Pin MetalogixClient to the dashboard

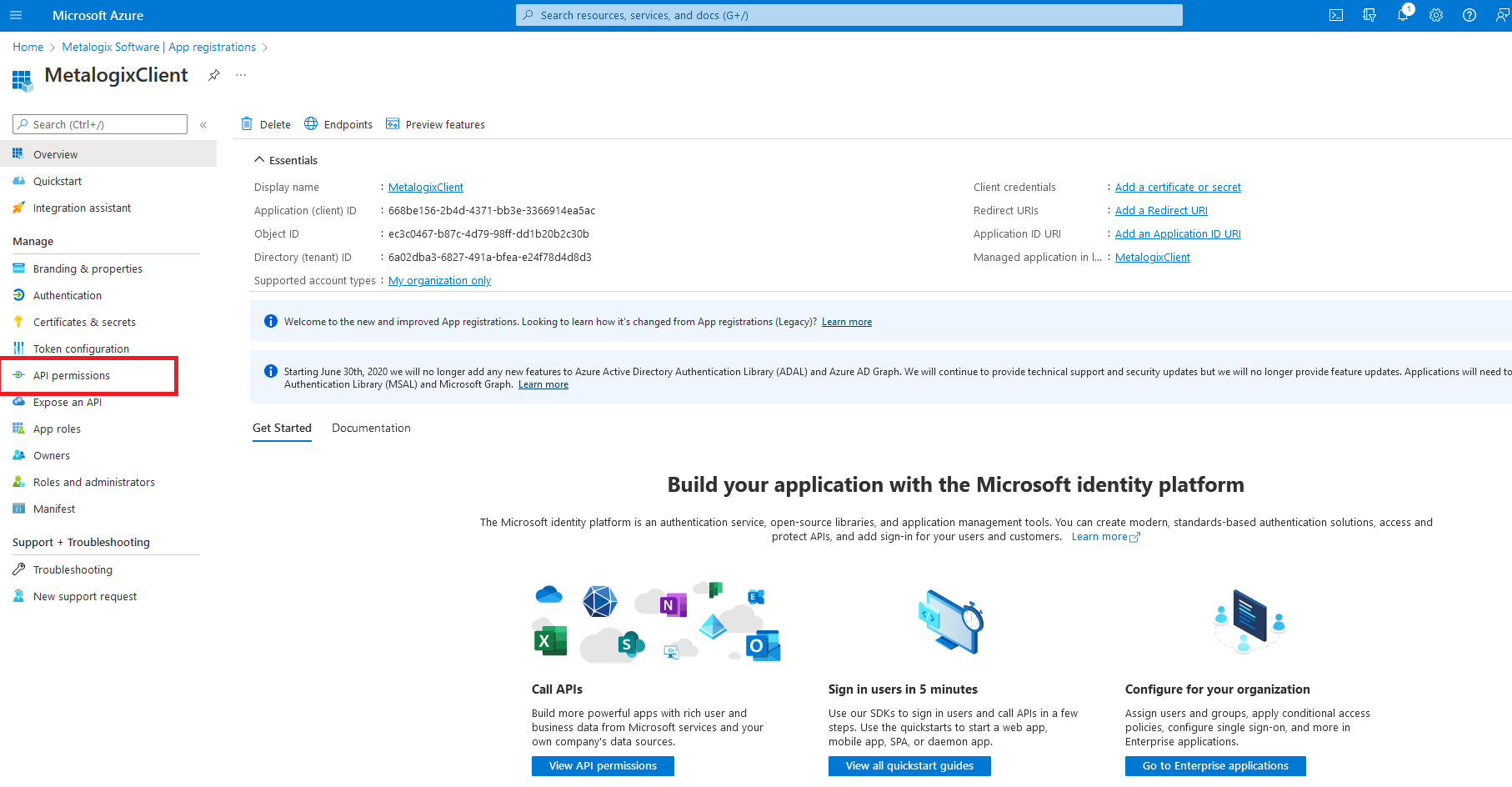click(x=214, y=75)
